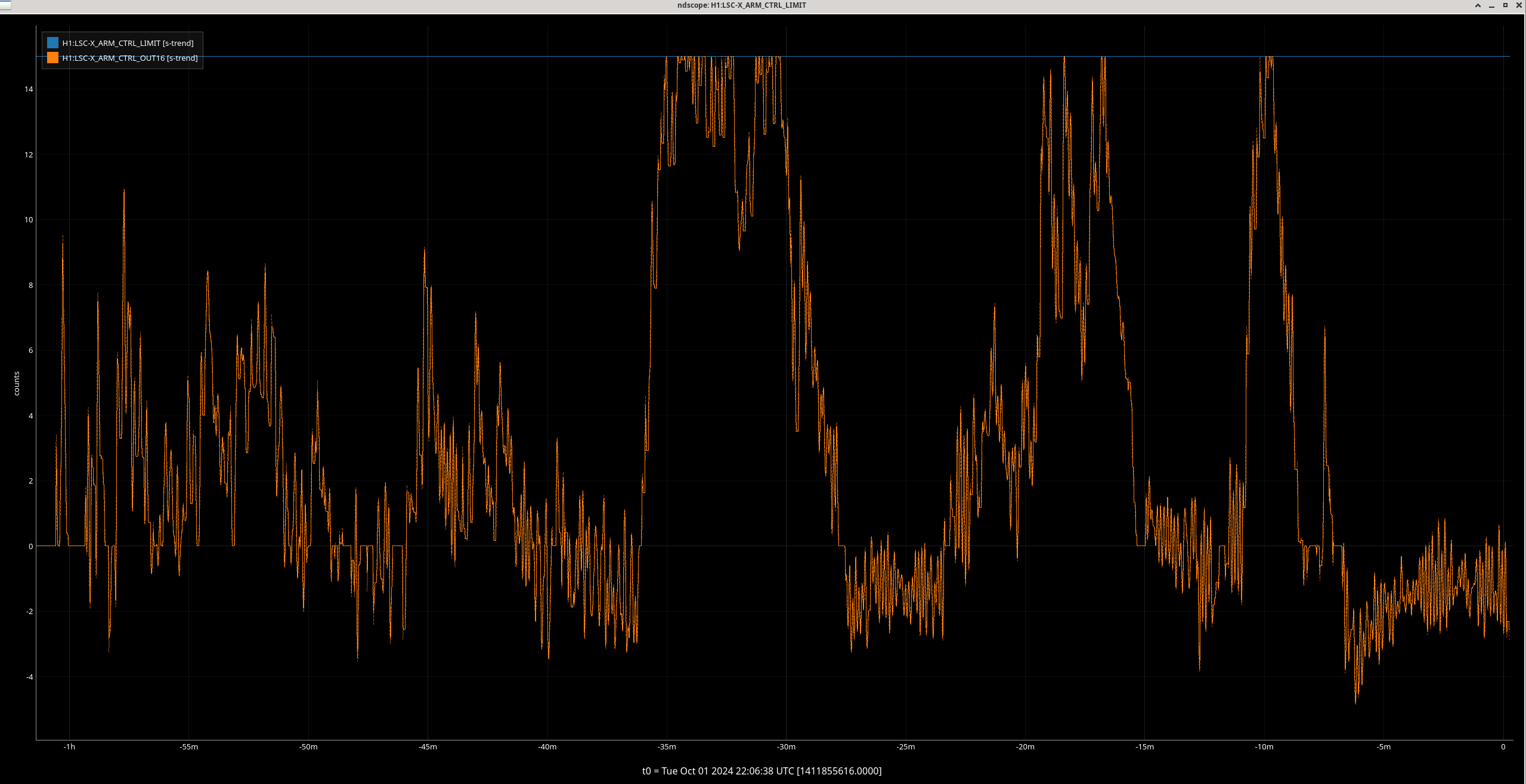Click the shade-up arrow in title bar
Image resolution: width=1526 pixels, height=784 pixels.
[1478, 5]
